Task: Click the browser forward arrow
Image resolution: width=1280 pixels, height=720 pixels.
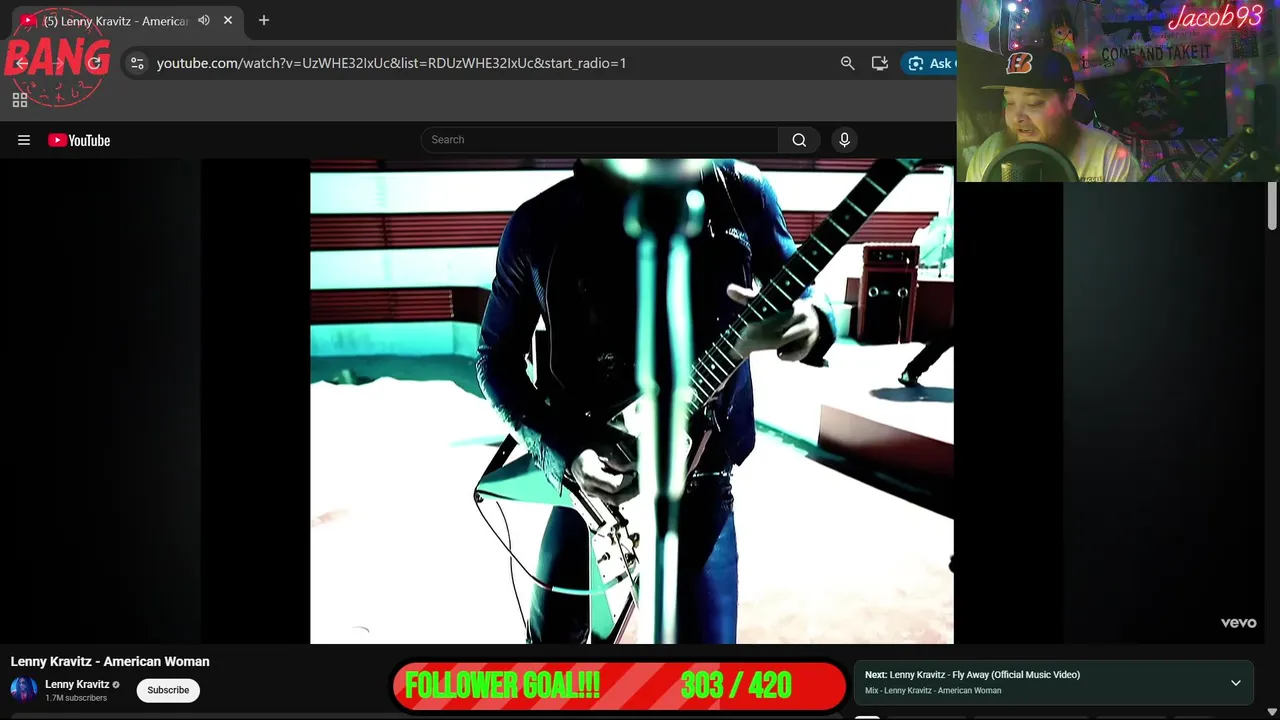Action: (58, 63)
